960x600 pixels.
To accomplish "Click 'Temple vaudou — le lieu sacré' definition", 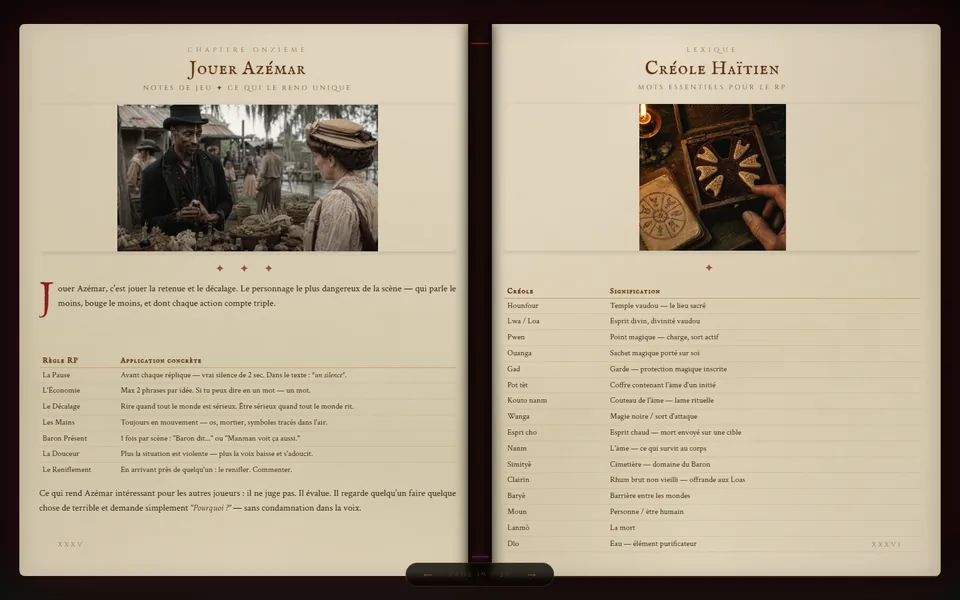I will click(658, 306).
